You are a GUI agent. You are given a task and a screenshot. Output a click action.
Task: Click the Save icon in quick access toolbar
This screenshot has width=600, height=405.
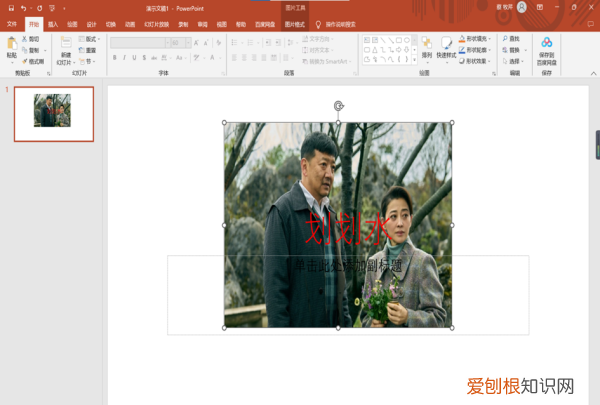coord(11,8)
